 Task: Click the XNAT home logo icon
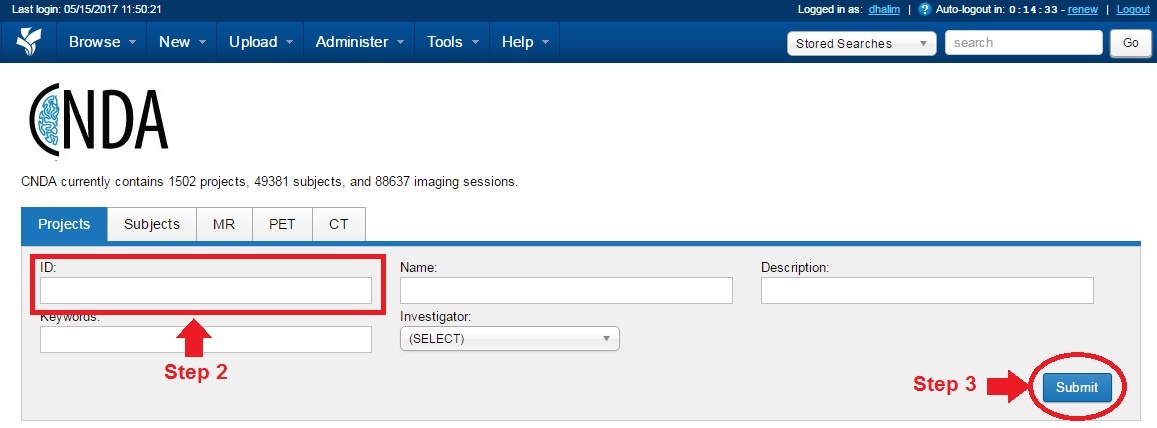tap(29, 42)
